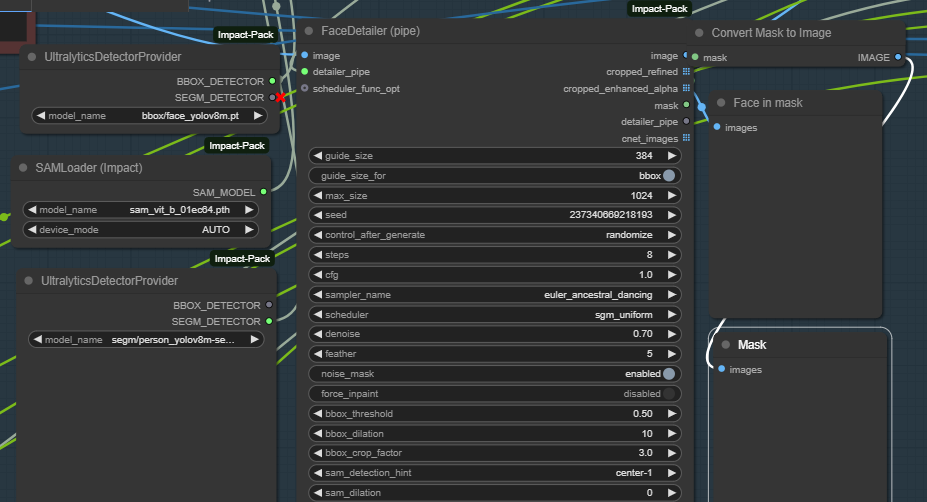Decrease denoise with left arrow
Image resolution: width=927 pixels, height=502 pixels.
(318, 334)
